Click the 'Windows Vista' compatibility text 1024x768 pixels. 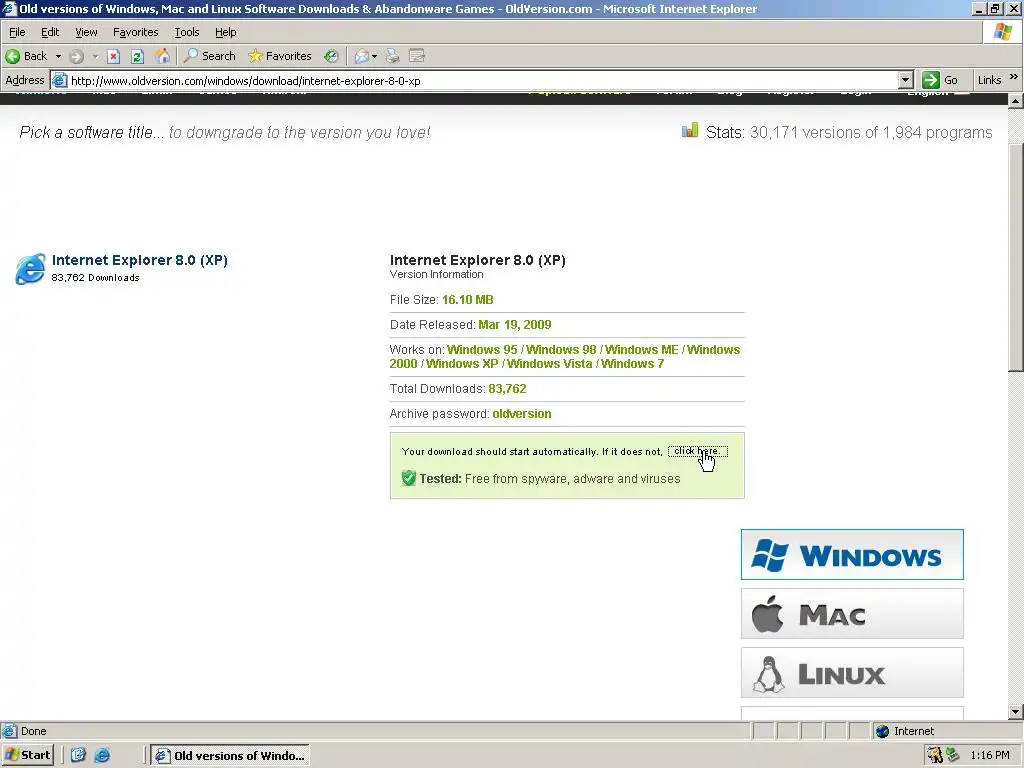(550, 364)
